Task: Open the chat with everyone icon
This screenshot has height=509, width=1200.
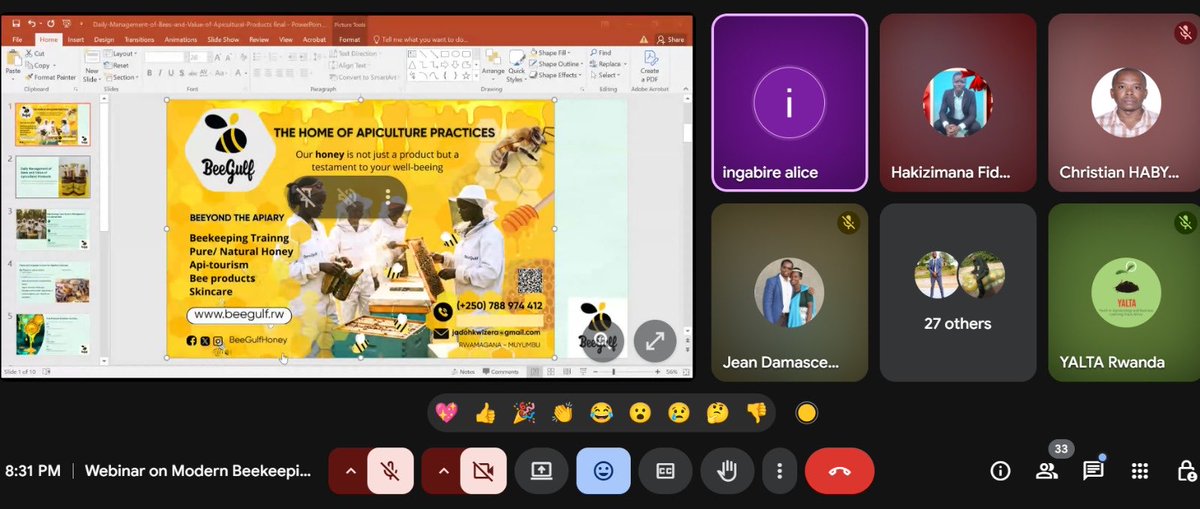Action: pos(1093,471)
